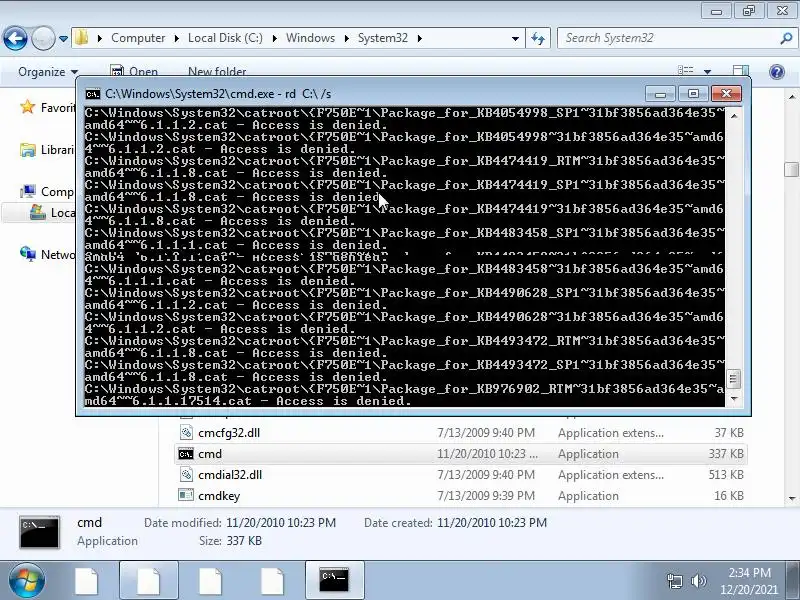The width and height of the screenshot is (800, 600).
Task: Click the file list scrollbar down arrow
Action: point(791,498)
